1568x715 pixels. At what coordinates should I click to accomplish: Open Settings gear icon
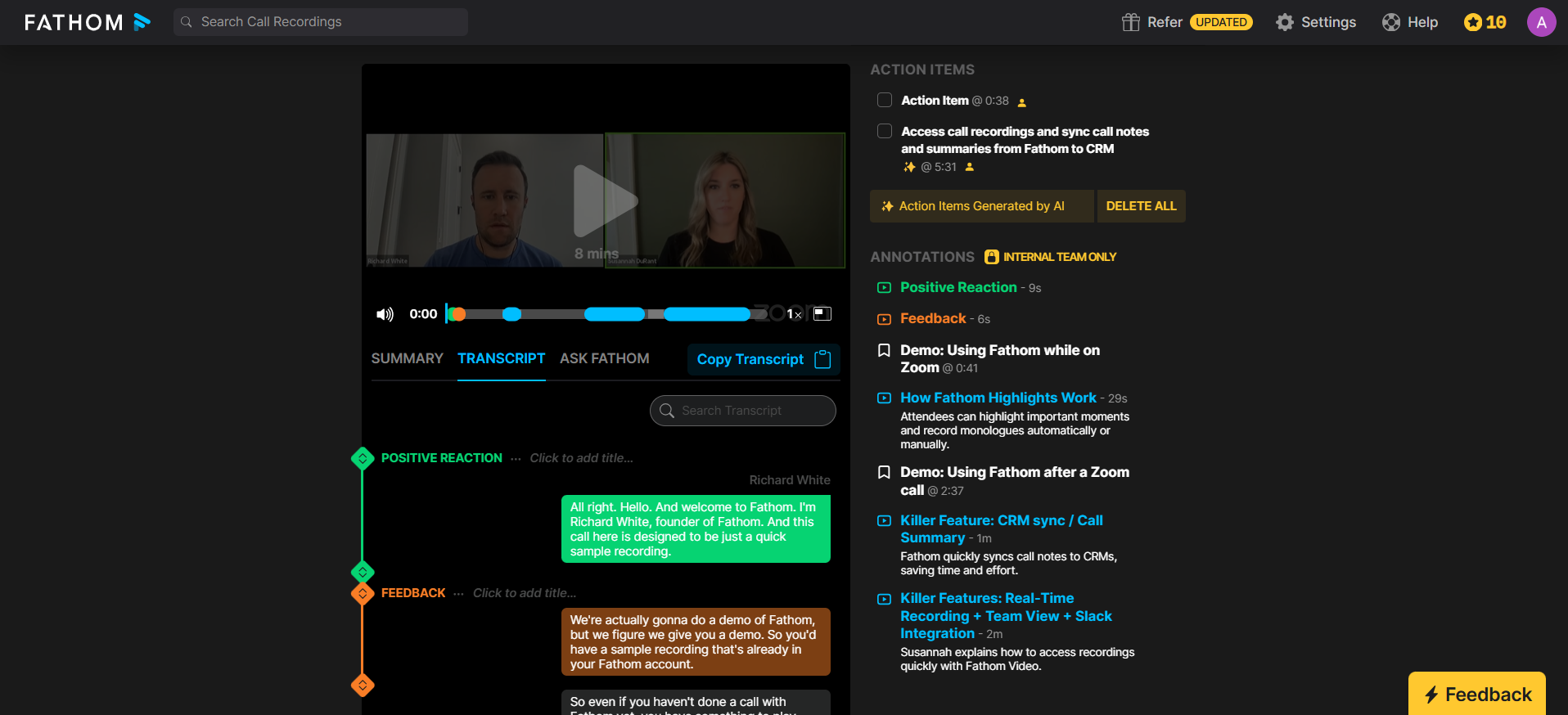pyautogui.click(x=1285, y=22)
